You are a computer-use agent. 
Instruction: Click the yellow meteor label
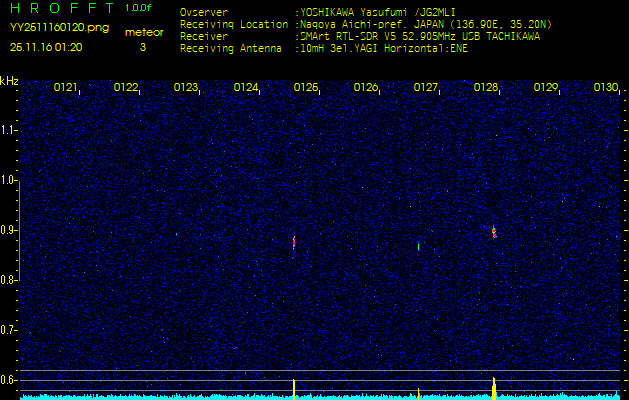(x=143, y=32)
